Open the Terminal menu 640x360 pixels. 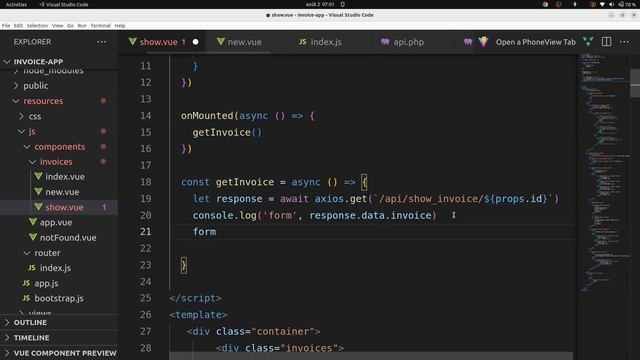coord(100,26)
